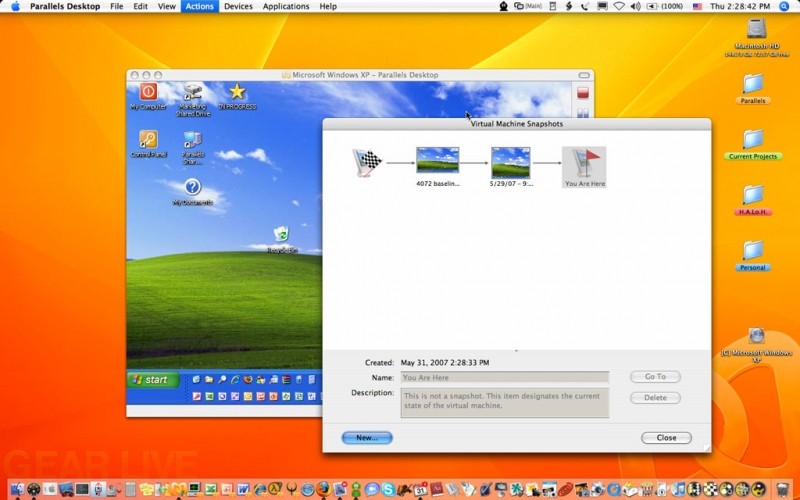Click Finder icon in the Dock

[x=17, y=490]
